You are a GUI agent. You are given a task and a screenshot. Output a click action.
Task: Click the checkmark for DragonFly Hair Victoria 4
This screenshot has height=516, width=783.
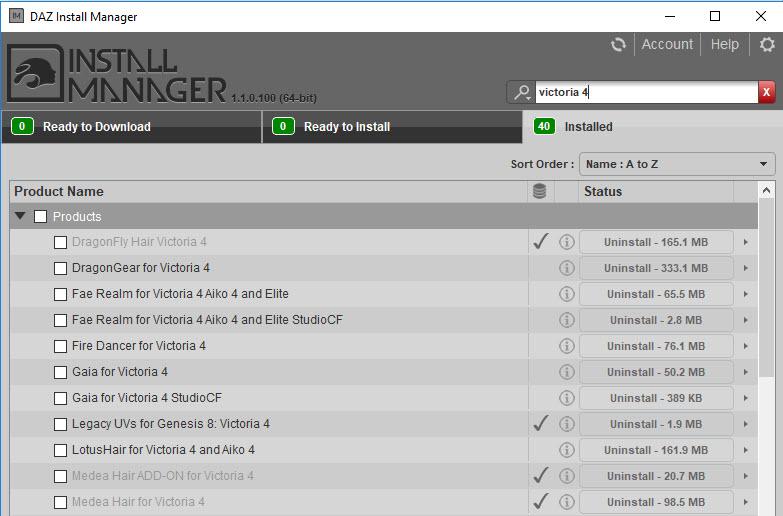point(541,241)
